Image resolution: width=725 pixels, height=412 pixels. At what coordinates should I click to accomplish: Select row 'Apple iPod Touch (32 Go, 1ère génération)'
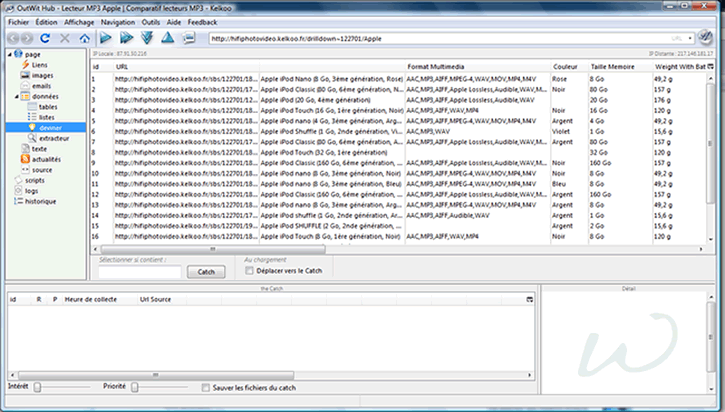pos(400,153)
